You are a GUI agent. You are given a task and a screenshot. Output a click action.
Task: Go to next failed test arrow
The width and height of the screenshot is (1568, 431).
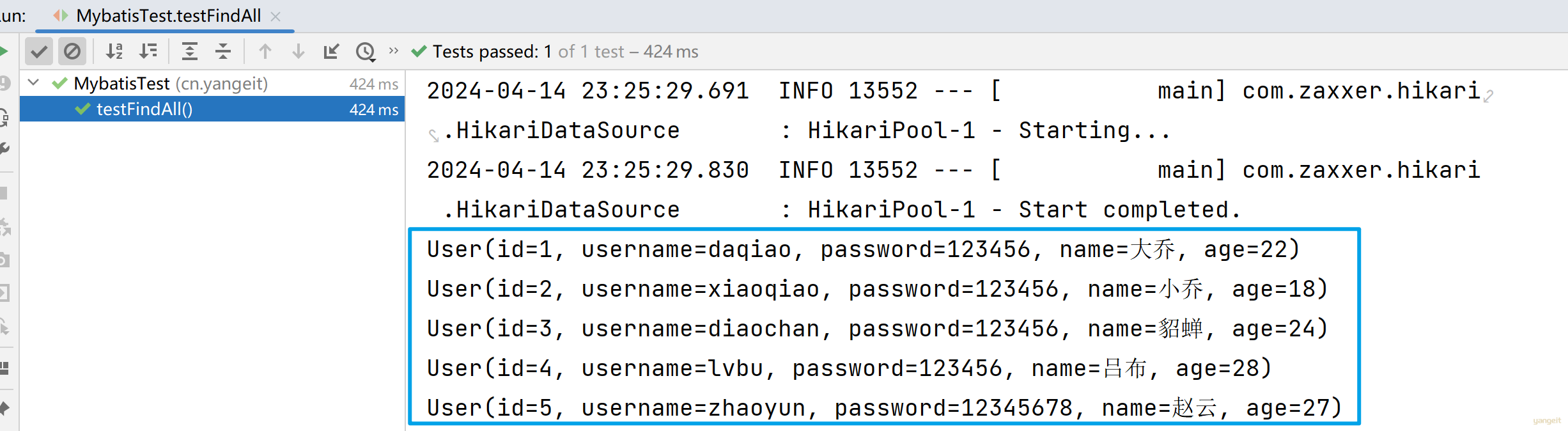pos(299,51)
